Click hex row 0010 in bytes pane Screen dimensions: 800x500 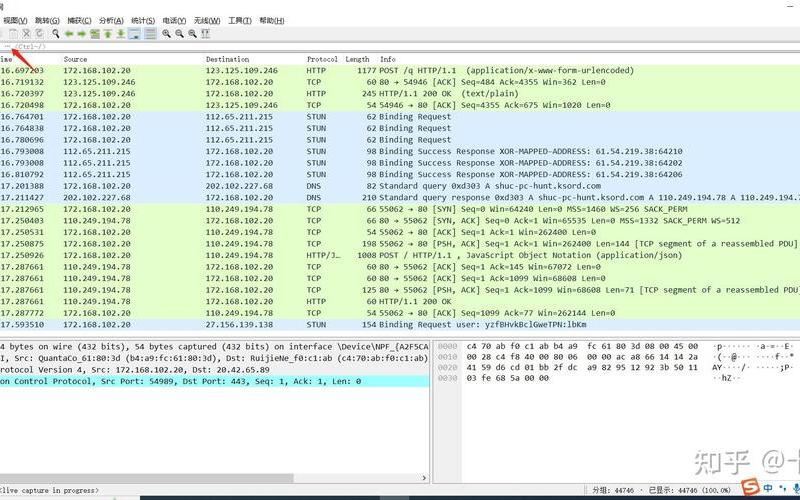pos(616,357)
